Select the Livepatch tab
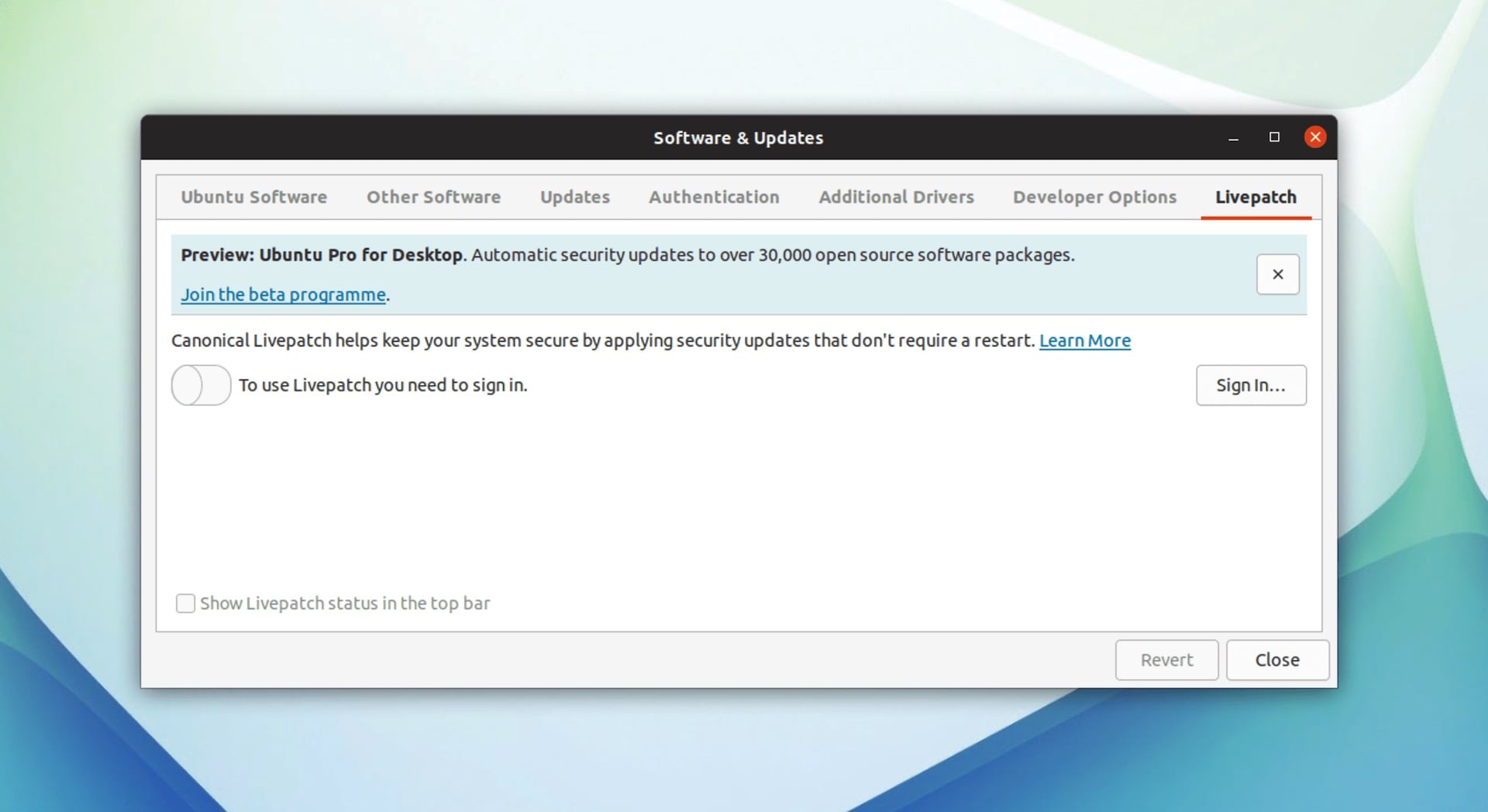Image resolution: width=1488 pixels, height=812 pixels. (x=1255, y=197)
